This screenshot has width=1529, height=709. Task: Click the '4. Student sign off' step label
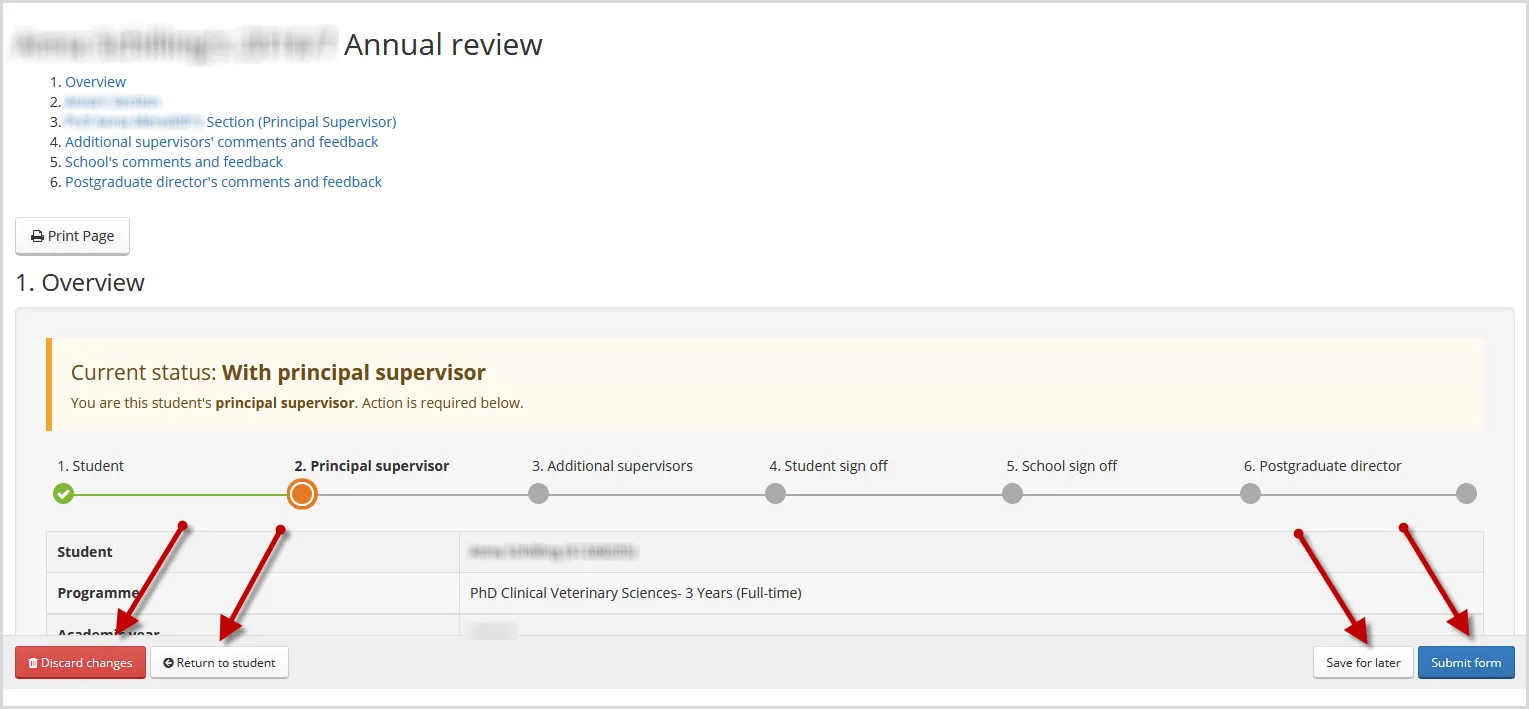pos(828,466)
